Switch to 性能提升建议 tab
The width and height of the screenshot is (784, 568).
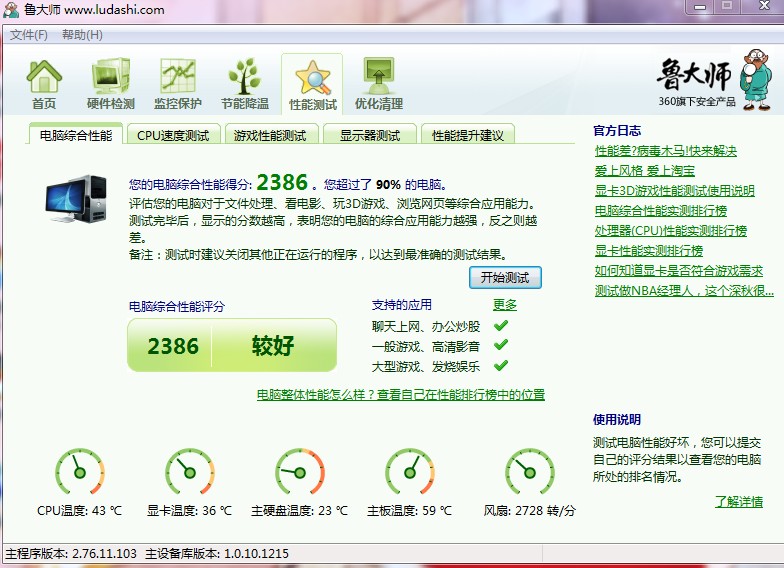(468, 135)
